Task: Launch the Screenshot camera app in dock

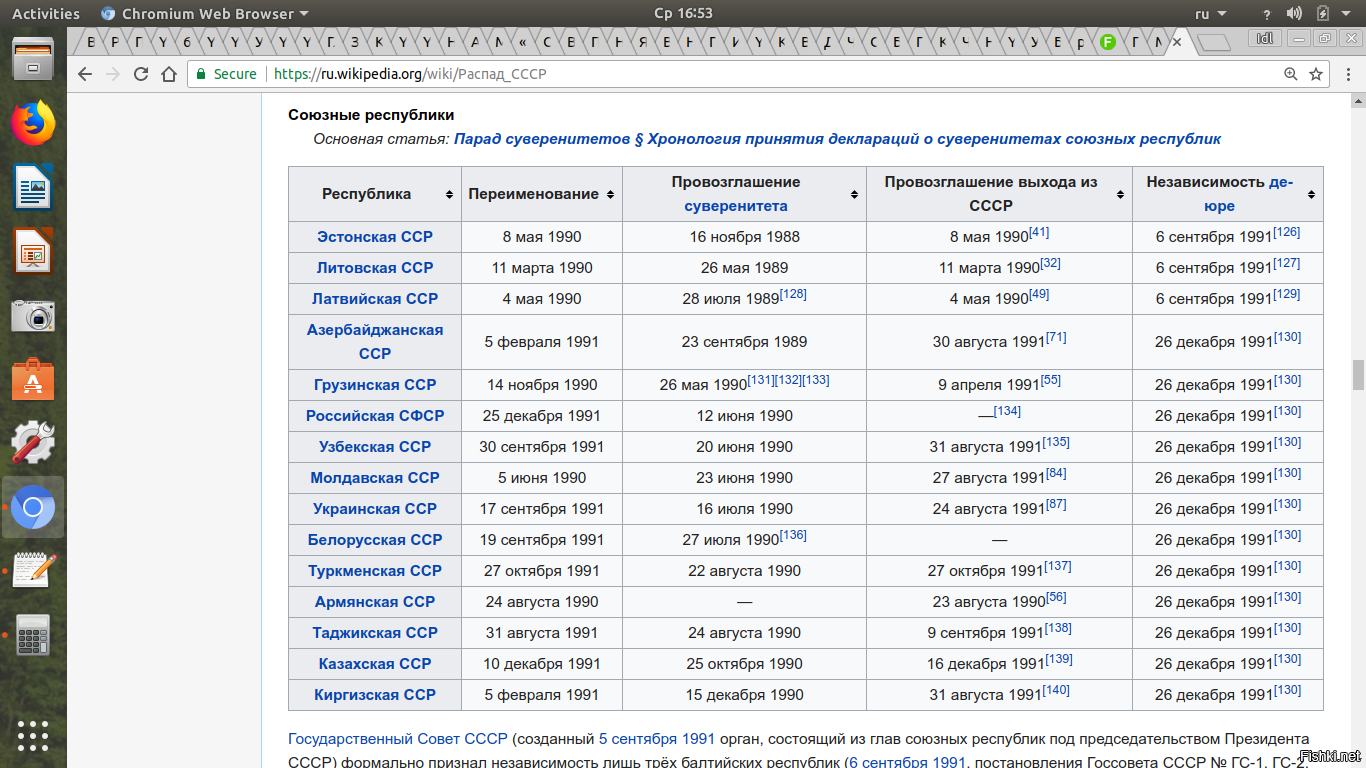Action: click(33, 316)
